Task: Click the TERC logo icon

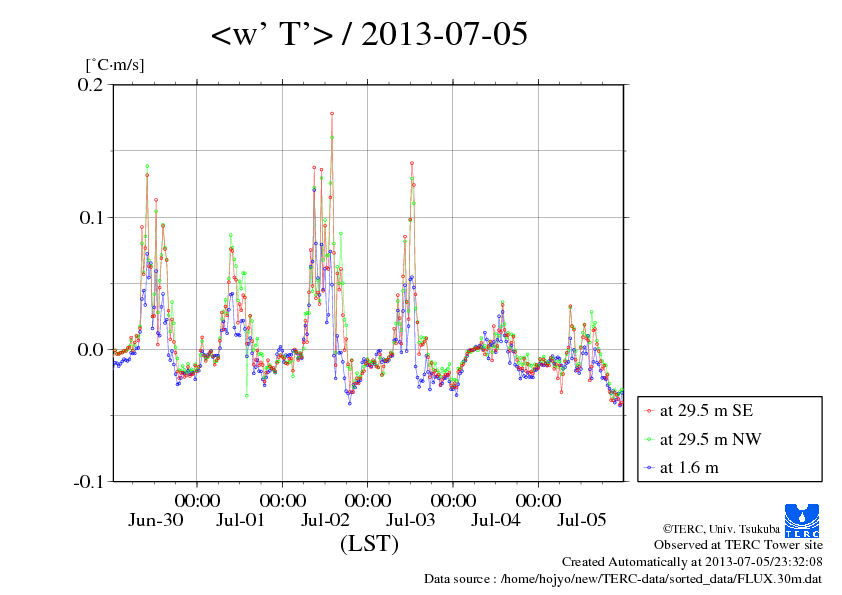Action: 802,520
